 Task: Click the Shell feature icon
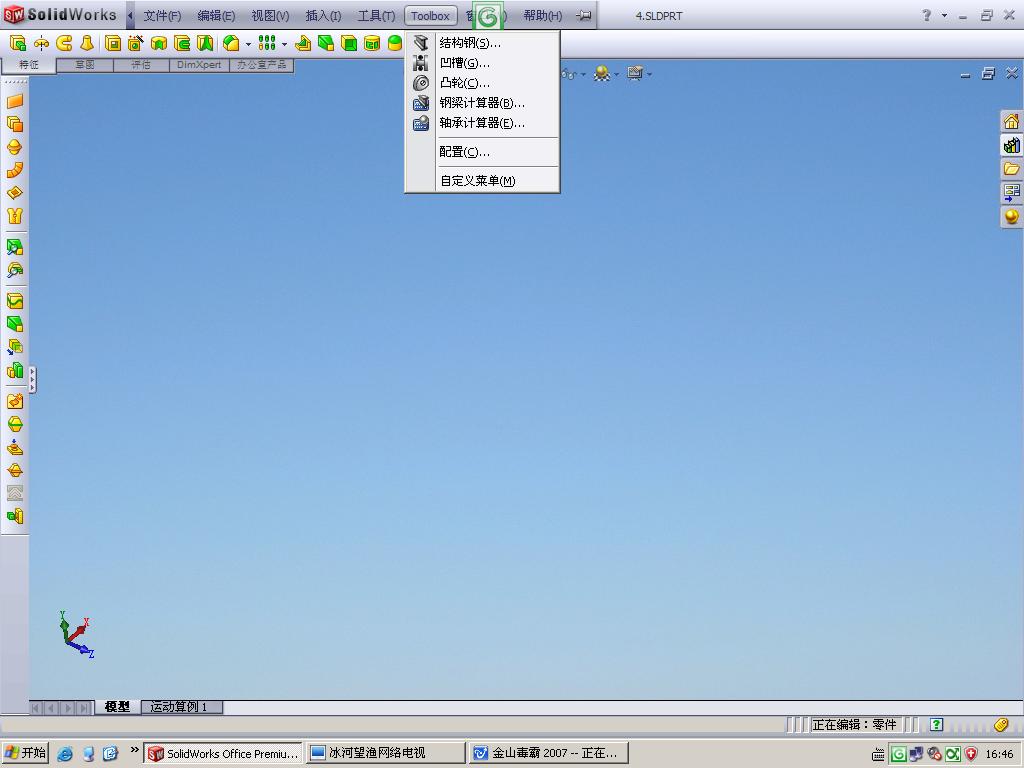[x=113, y=44]
